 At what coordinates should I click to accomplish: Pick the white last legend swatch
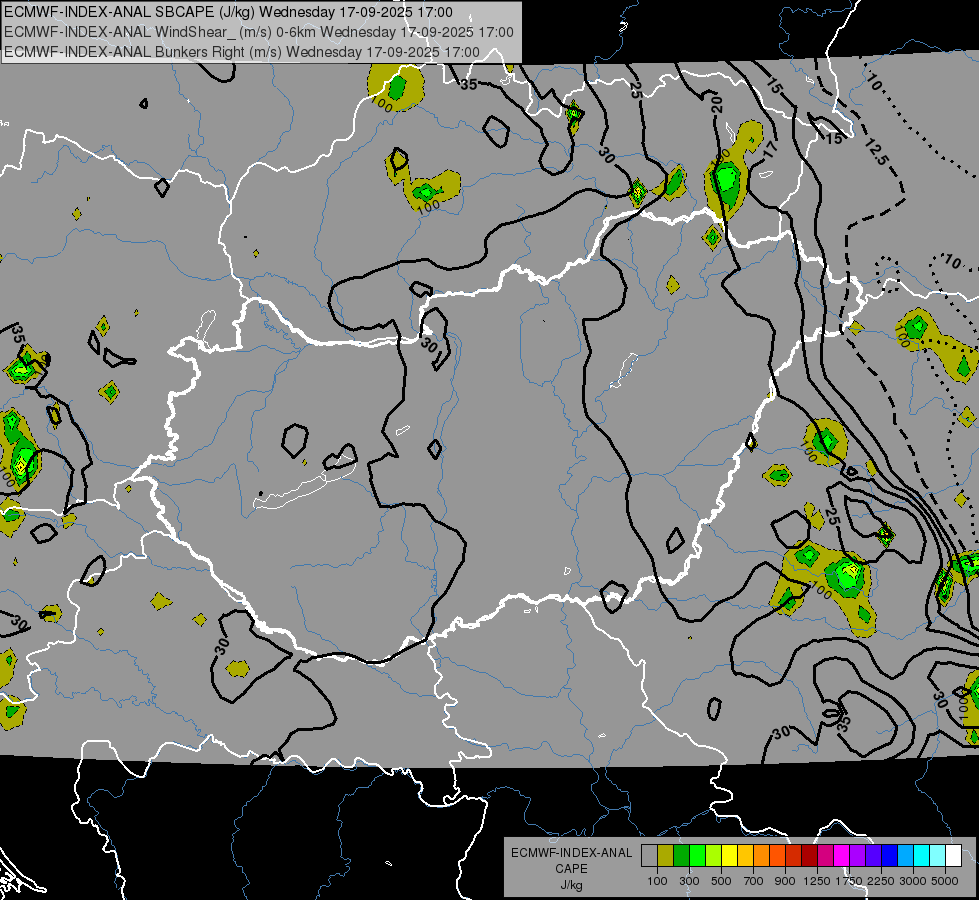point(953,855)
